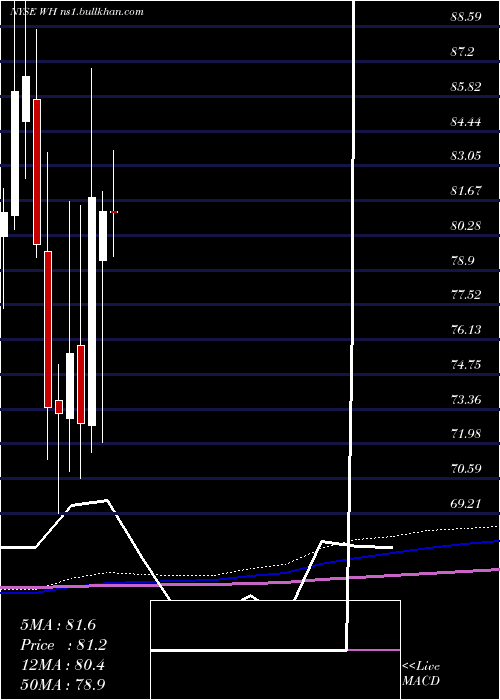The image size is (500, 700).
Task: Select the 69.21 price axis label
Action: [x=466, y=503]
